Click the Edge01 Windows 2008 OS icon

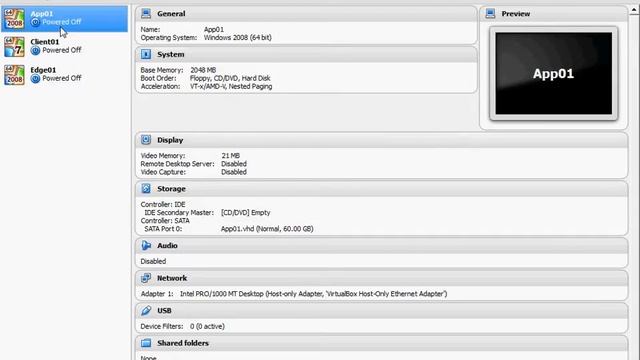click(x=14, y=75)
